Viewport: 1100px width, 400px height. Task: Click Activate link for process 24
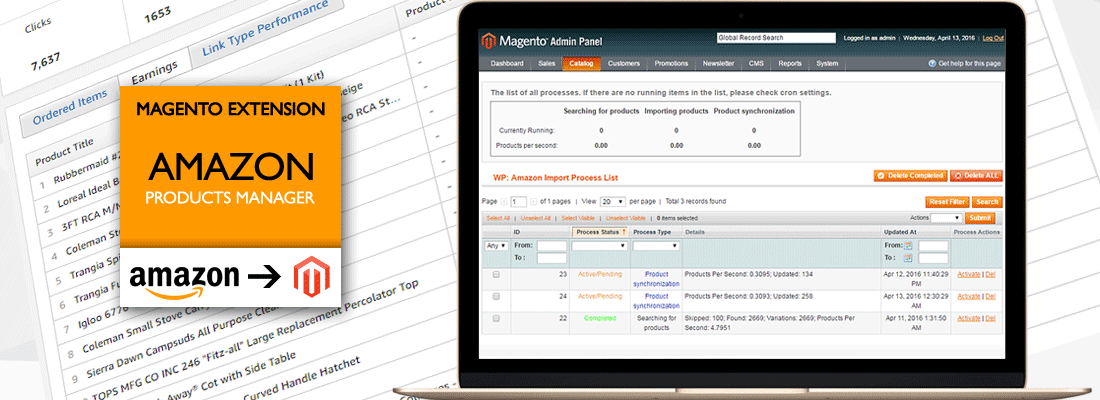pyautogui.click(x=969, y=296)
